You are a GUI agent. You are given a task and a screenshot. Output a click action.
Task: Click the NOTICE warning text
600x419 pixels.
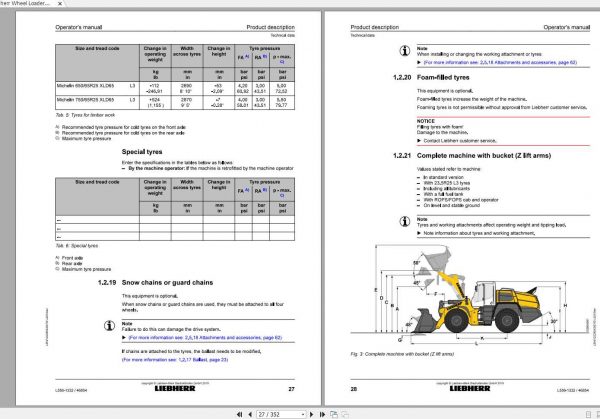coord(426,121)
